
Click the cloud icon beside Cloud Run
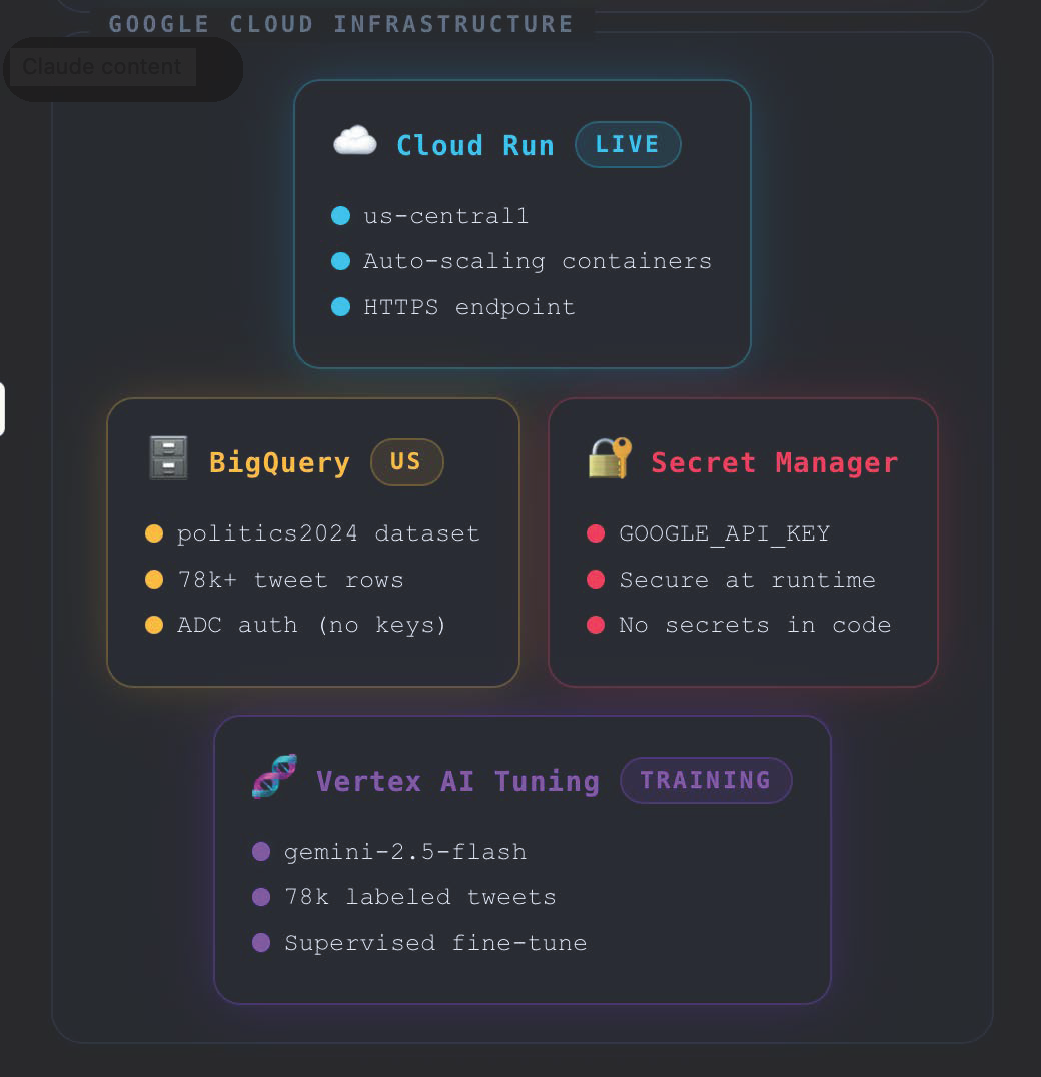pos(354,141)
